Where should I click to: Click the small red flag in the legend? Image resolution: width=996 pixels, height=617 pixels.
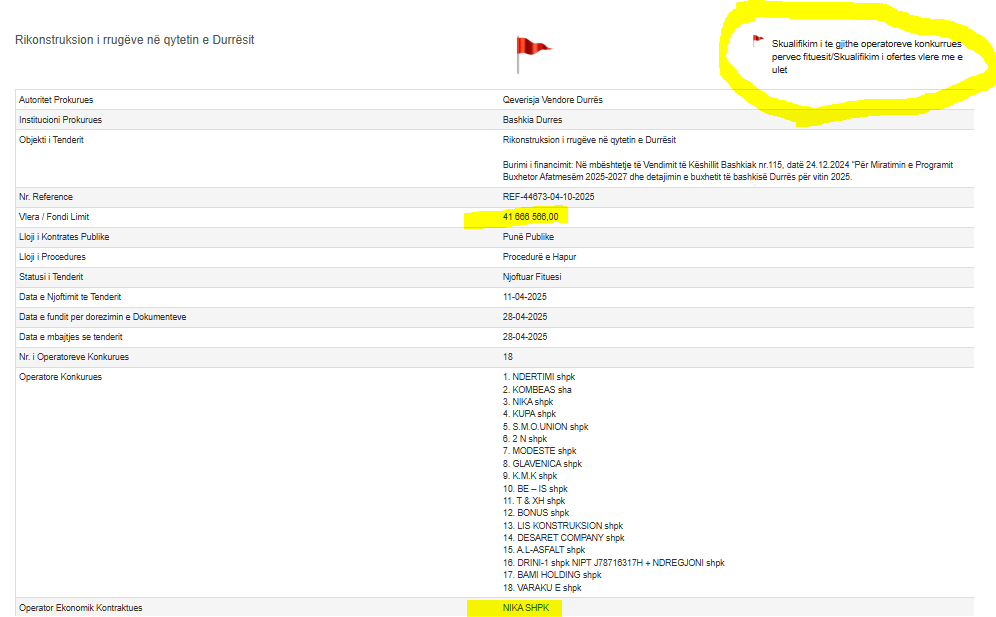click(x=758, y=41)
